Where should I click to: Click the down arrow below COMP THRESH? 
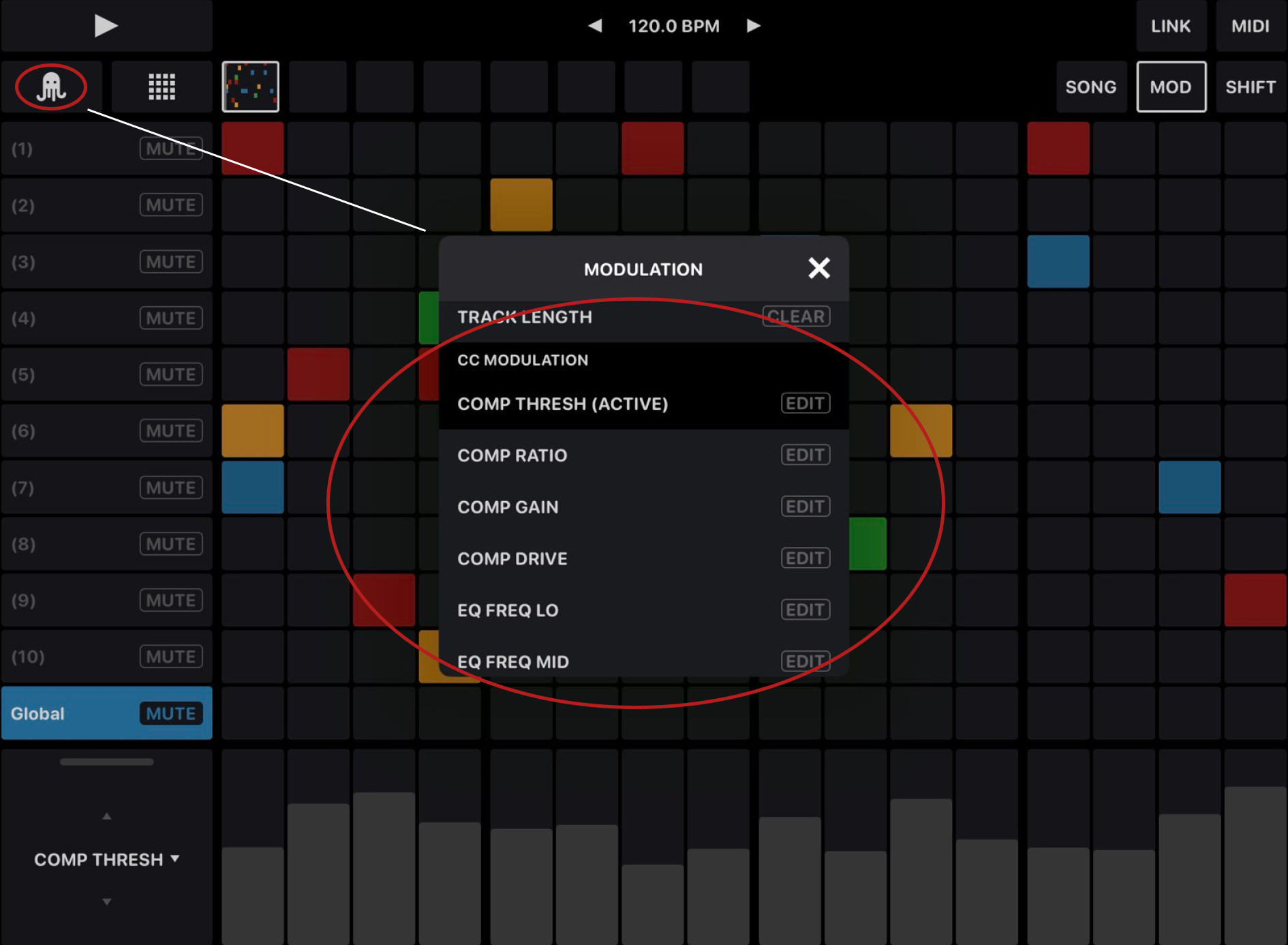106,901
